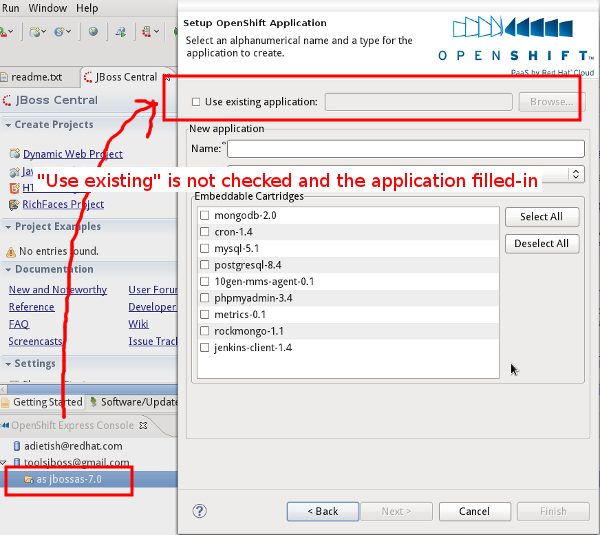
Task: Collapse the Create Projects section
Action: [x=8, y=125]
